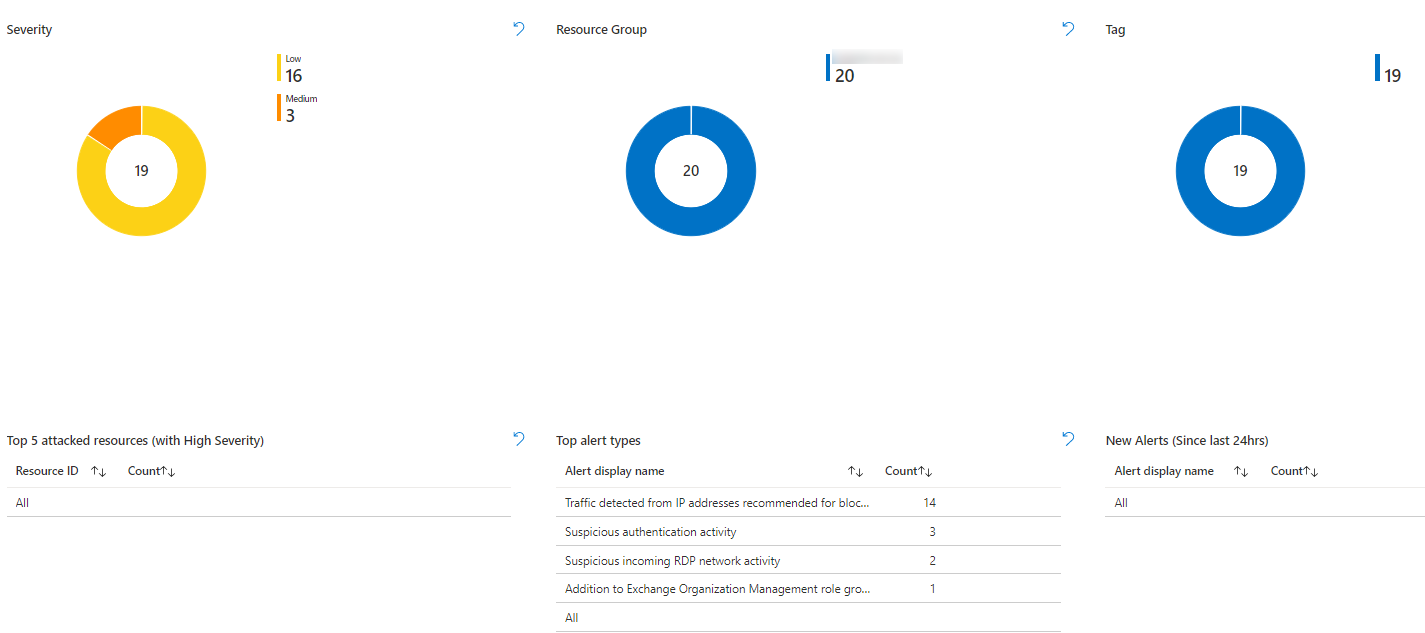This screenshot has width=1425, height=633.
Task: Select the Low severity legend item
Action: (x=292, y=68)
